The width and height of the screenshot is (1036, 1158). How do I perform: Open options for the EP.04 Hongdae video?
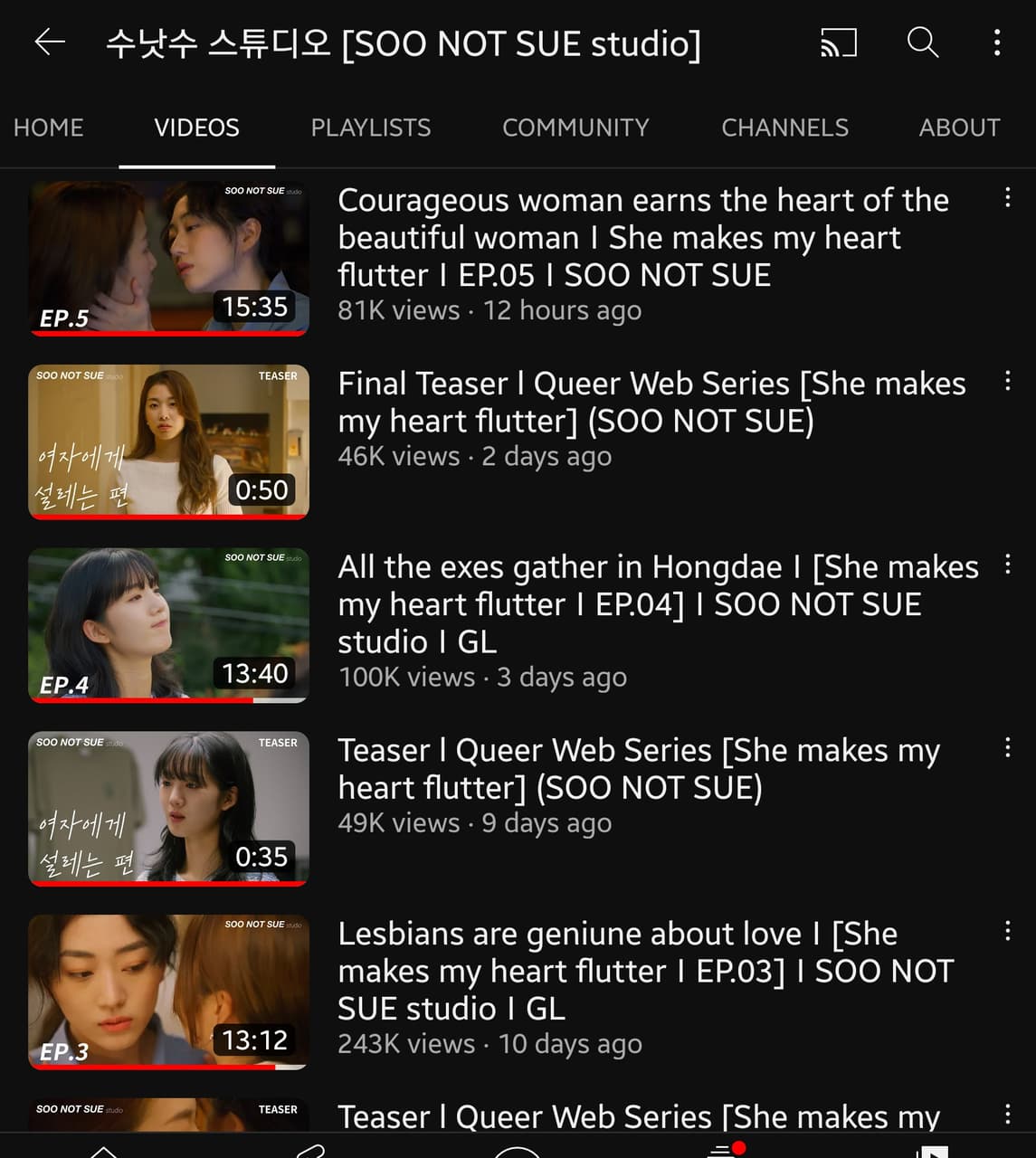pyautogui.click(x=1007, y=565)
